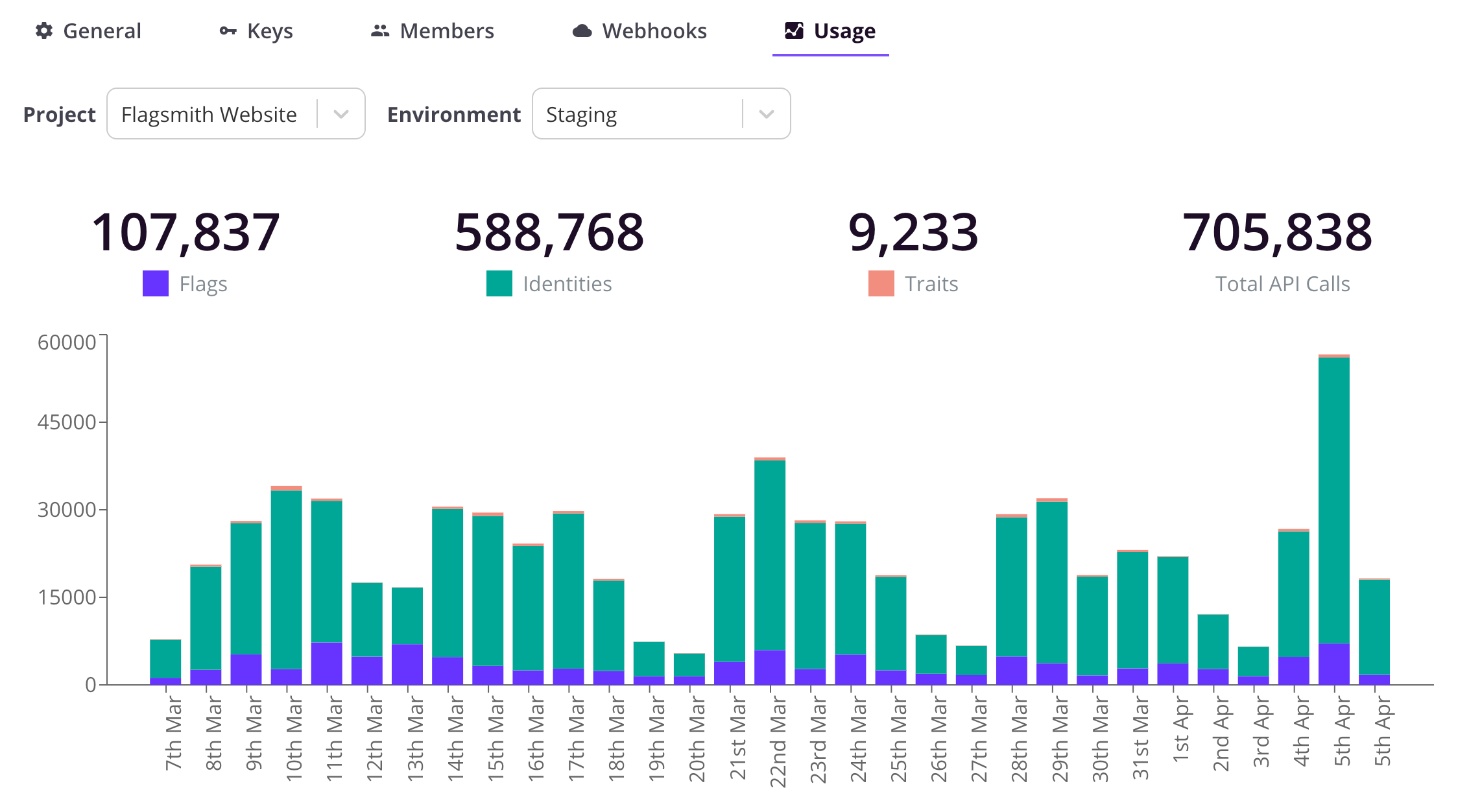Image resolution: width=1458 pixels, height=812 pixels.
Task: Click the purple Flags legend square
Action: click(x=155, y=283)
